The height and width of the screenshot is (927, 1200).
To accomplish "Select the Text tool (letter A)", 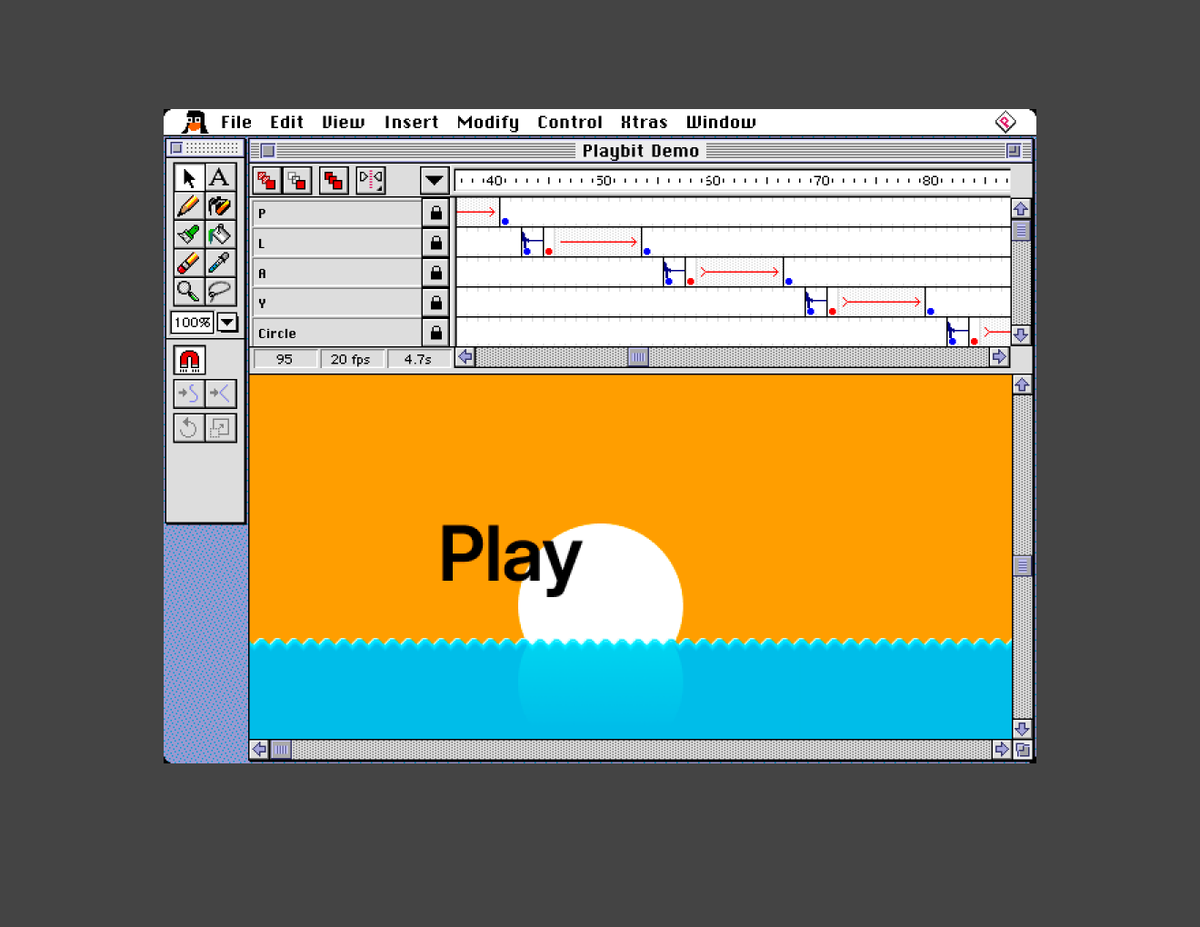I will coord(220,178).
